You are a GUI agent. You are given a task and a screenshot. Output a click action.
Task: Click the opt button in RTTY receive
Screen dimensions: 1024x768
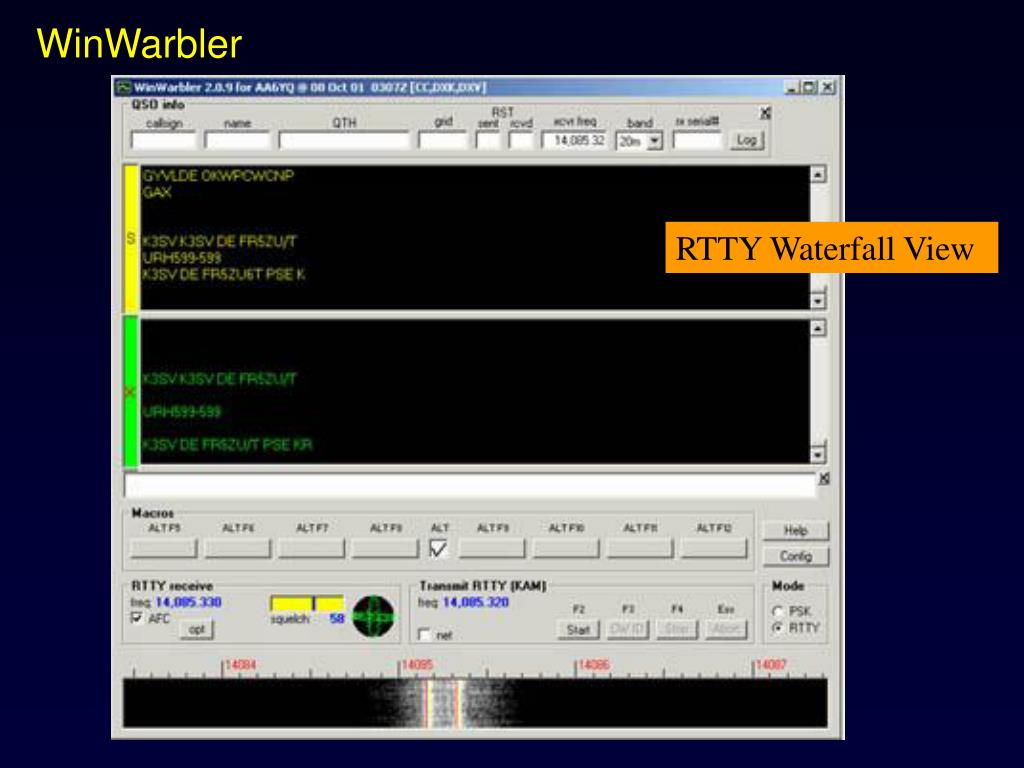197,630
